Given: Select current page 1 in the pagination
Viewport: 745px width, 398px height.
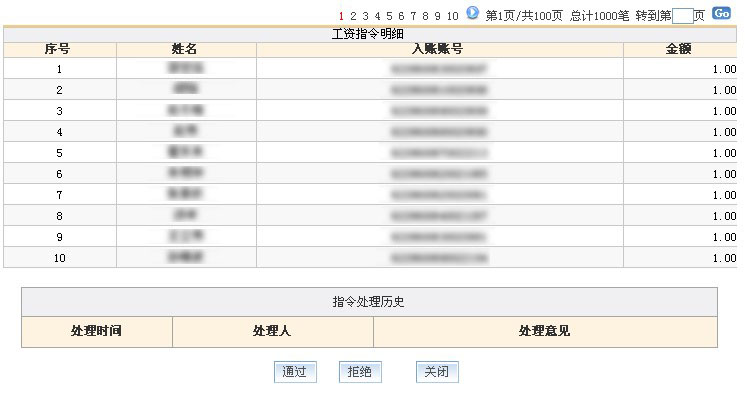Looking at the screenshot, I should [341, 16].
